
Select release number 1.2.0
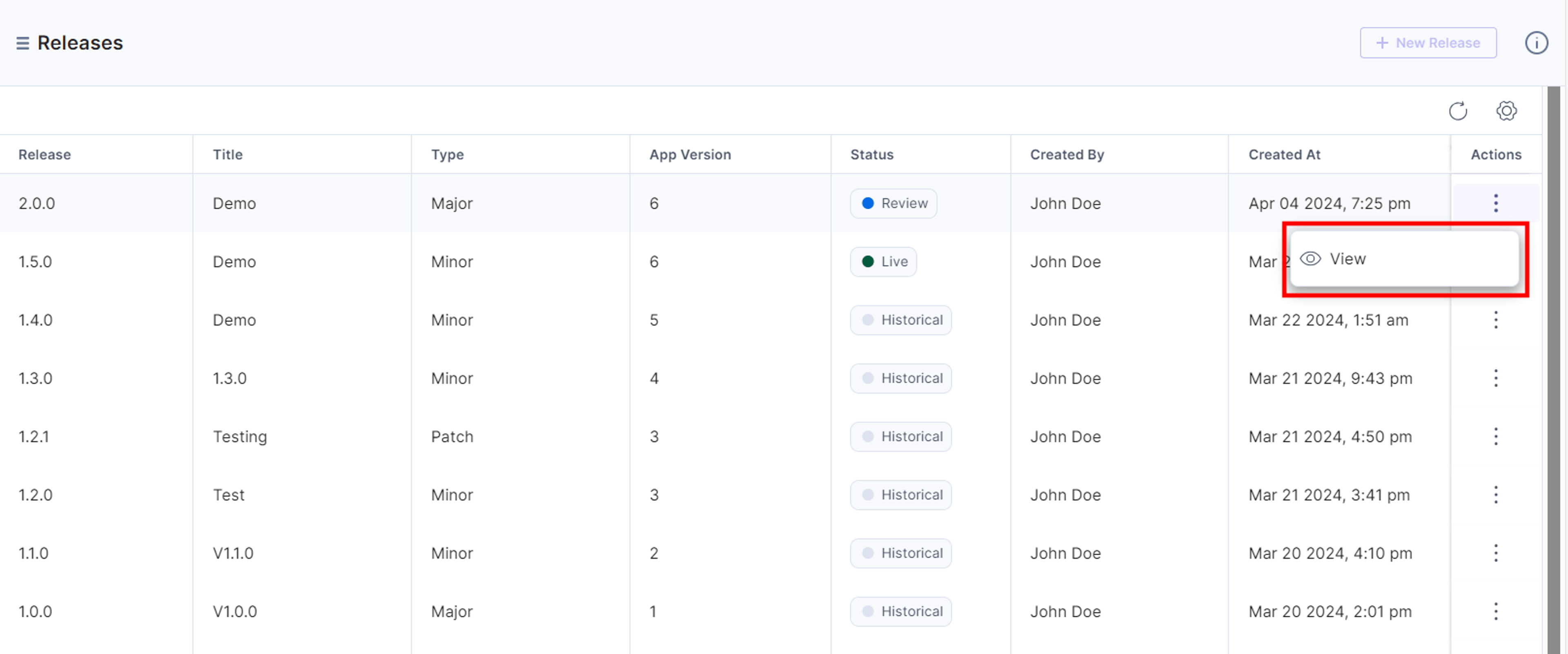point(35,494)
